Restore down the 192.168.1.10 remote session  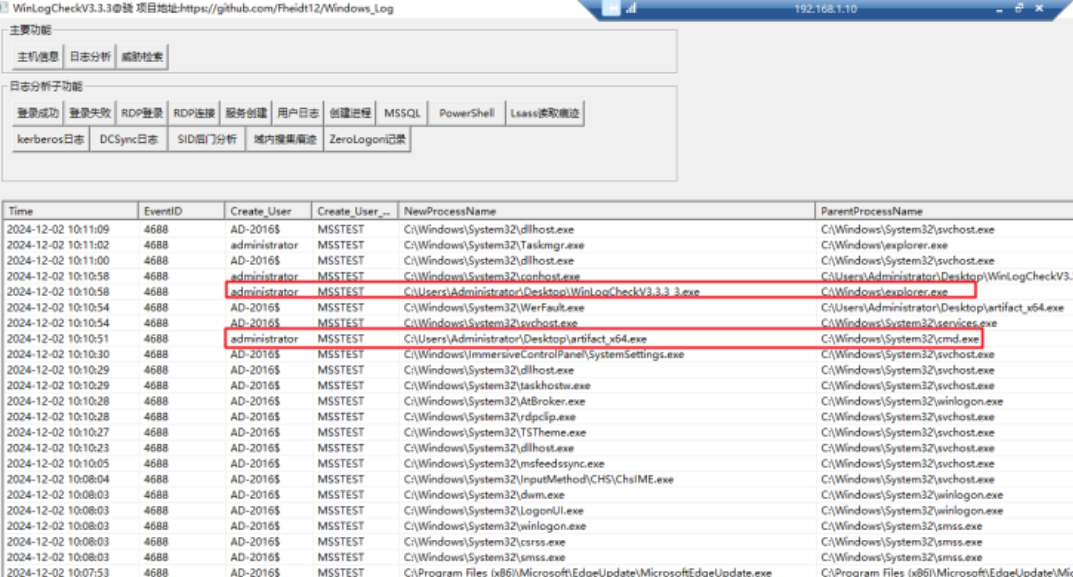click(x=1019, y=8)
